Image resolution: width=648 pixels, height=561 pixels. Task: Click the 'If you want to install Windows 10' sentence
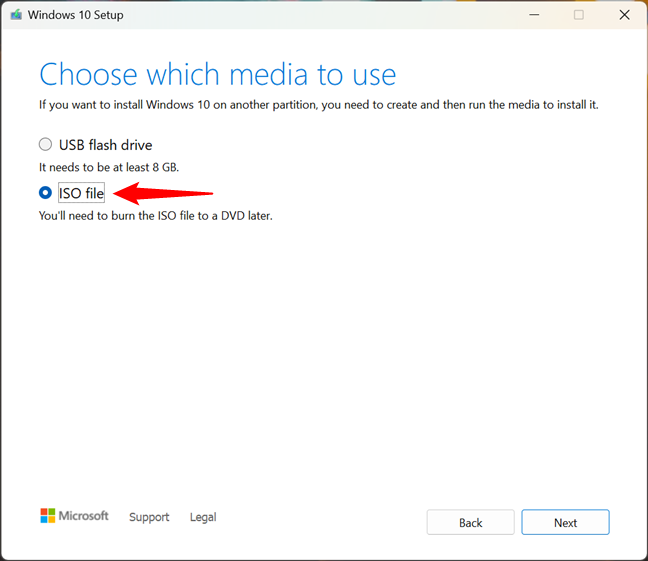(x=319, y=105)
